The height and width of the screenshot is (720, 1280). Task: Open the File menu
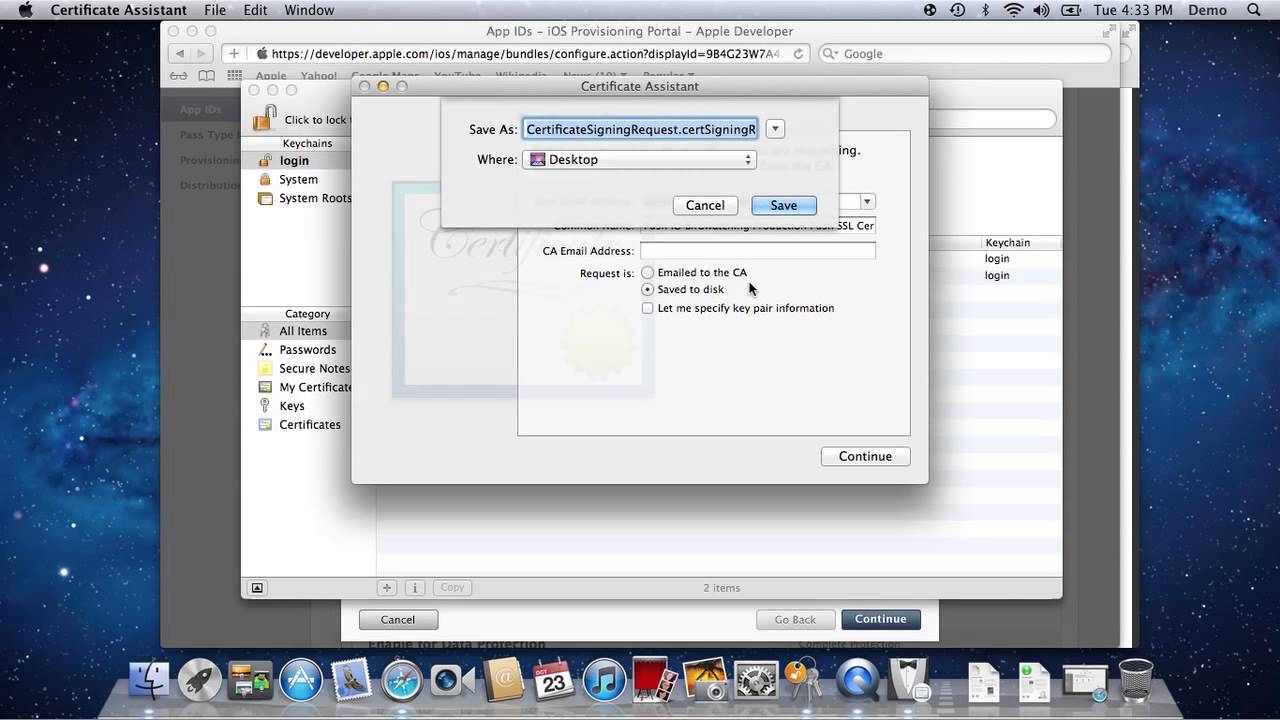tap(215, 10)
